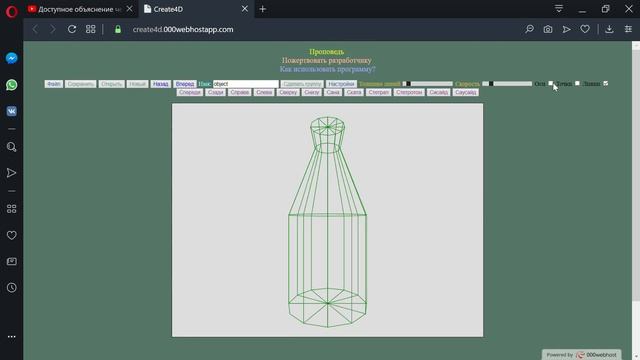This screenshot has height=360, width=640.
Task: Open the sidebar three-dots setup menu
Action: click(11, 337)
